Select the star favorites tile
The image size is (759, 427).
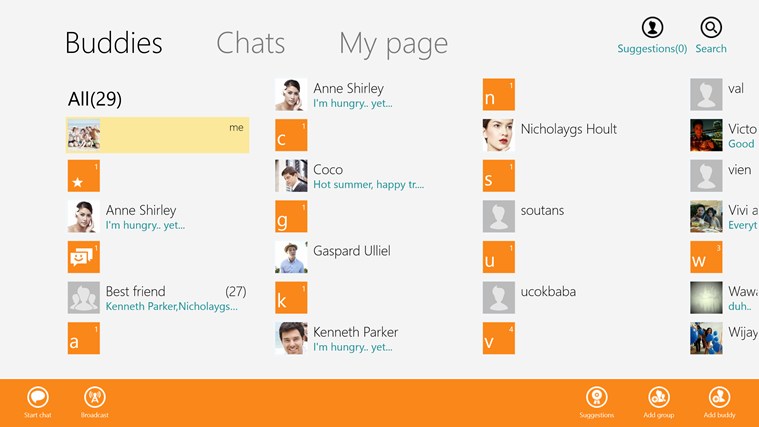pos(84,176)
